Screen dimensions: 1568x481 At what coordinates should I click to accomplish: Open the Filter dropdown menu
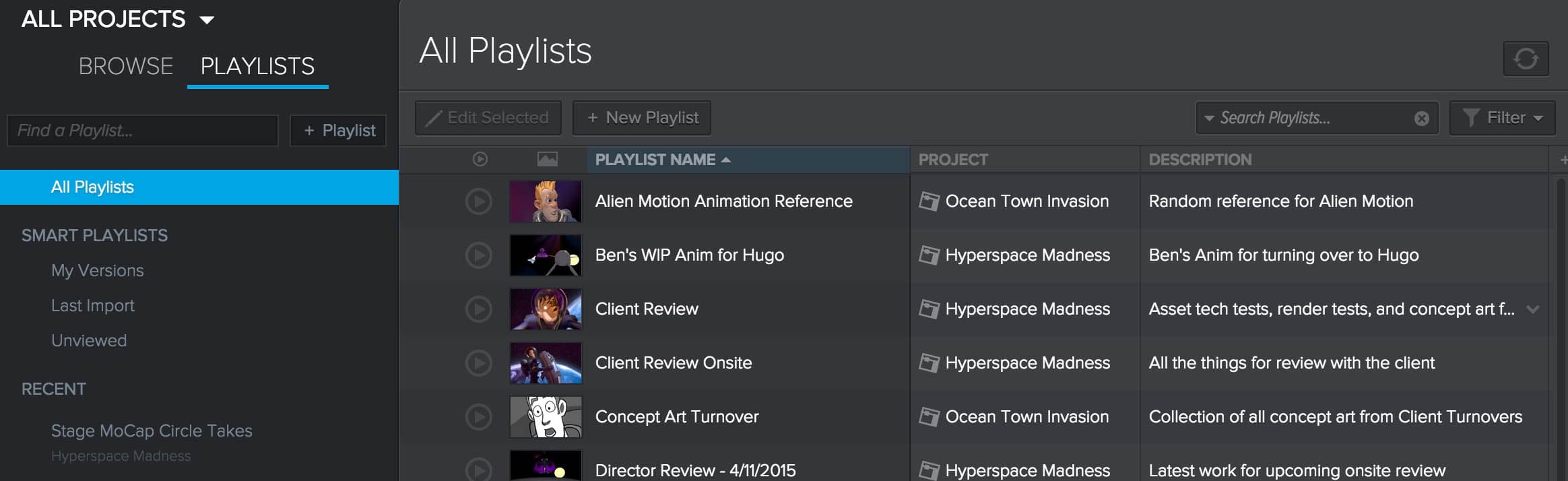tap(1502, 118)
